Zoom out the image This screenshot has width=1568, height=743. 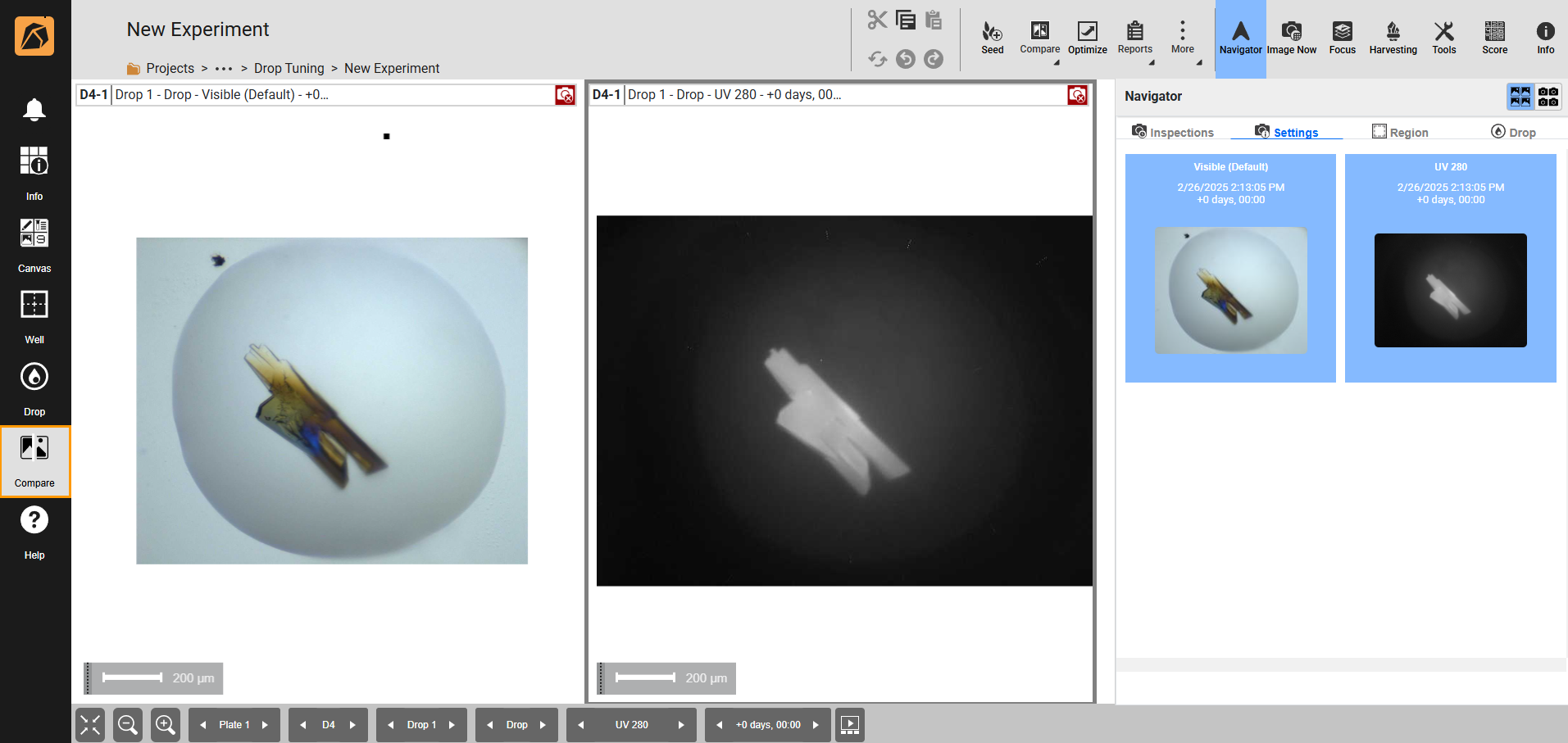[x=128, y=725]
